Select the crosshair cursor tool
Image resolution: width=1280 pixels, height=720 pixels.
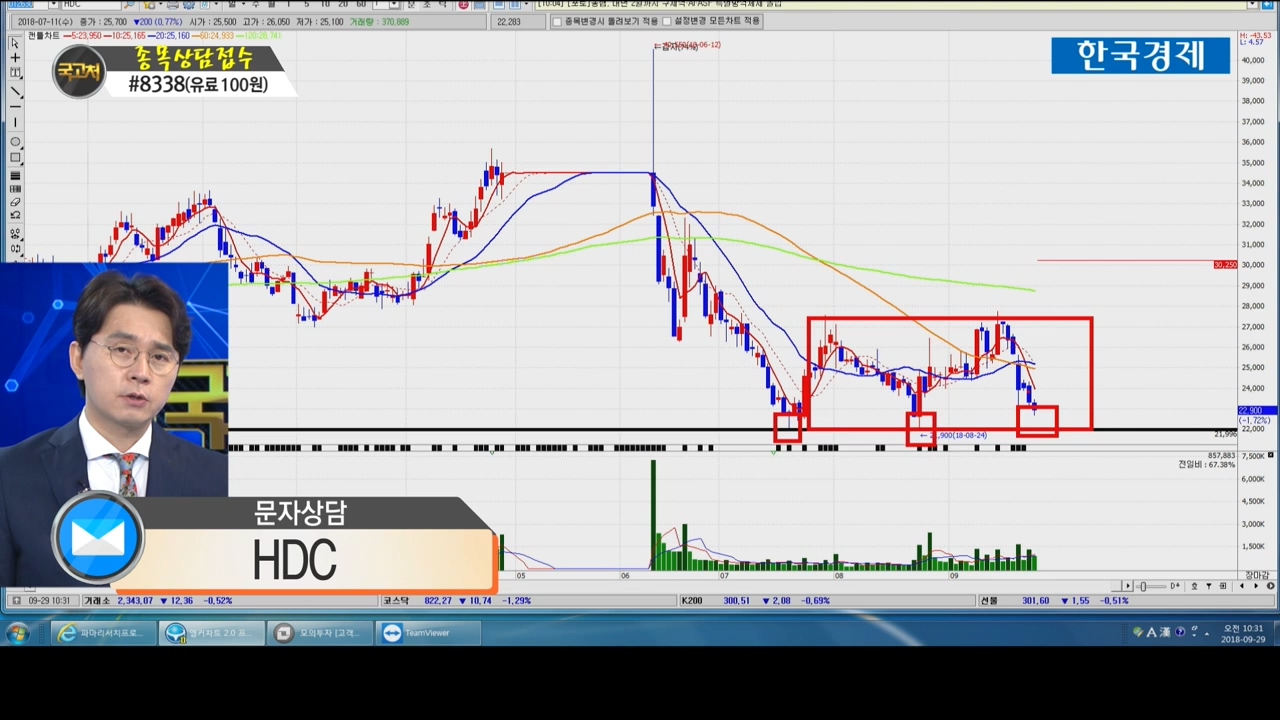coord(15,58)
